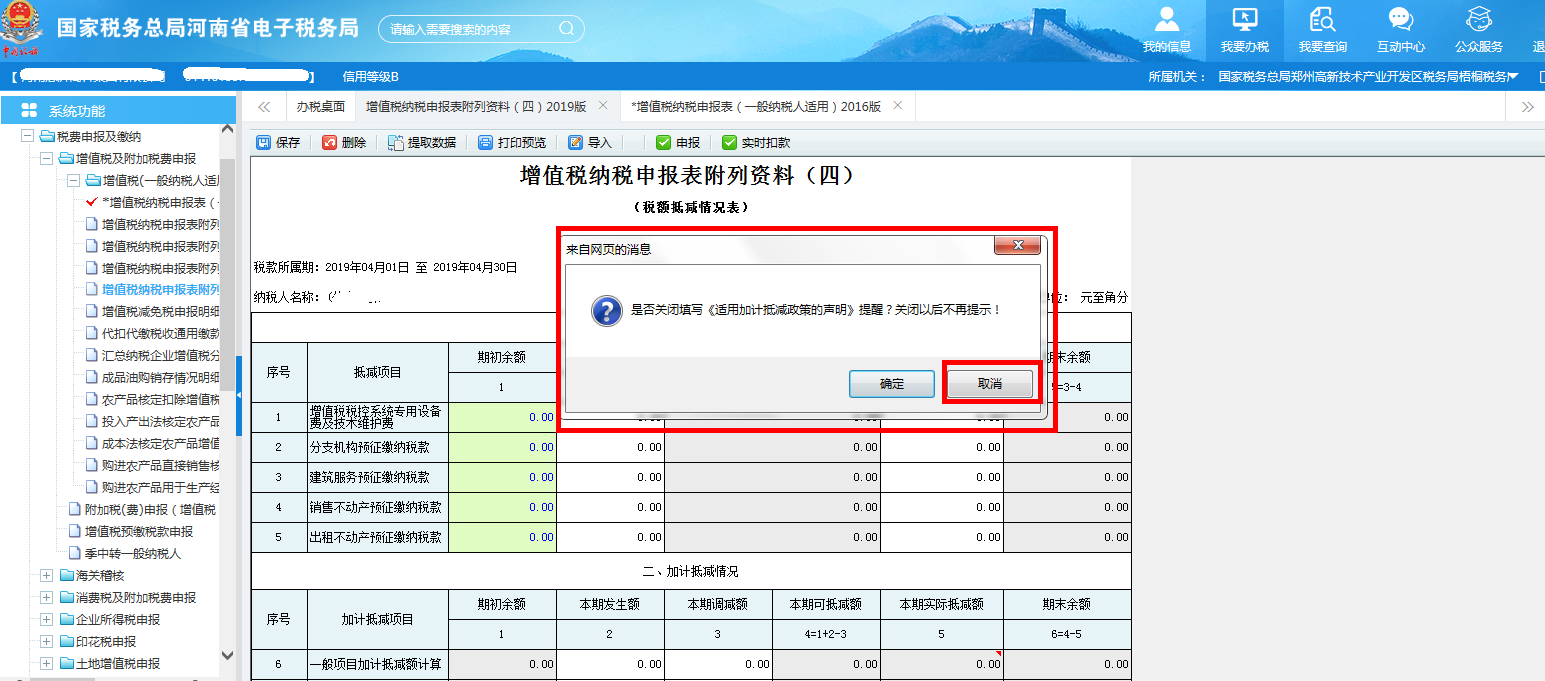This screenshot has width=1545, height=681.
Task: Click the 提取数据 extract data icon
Action: (396, 143)
